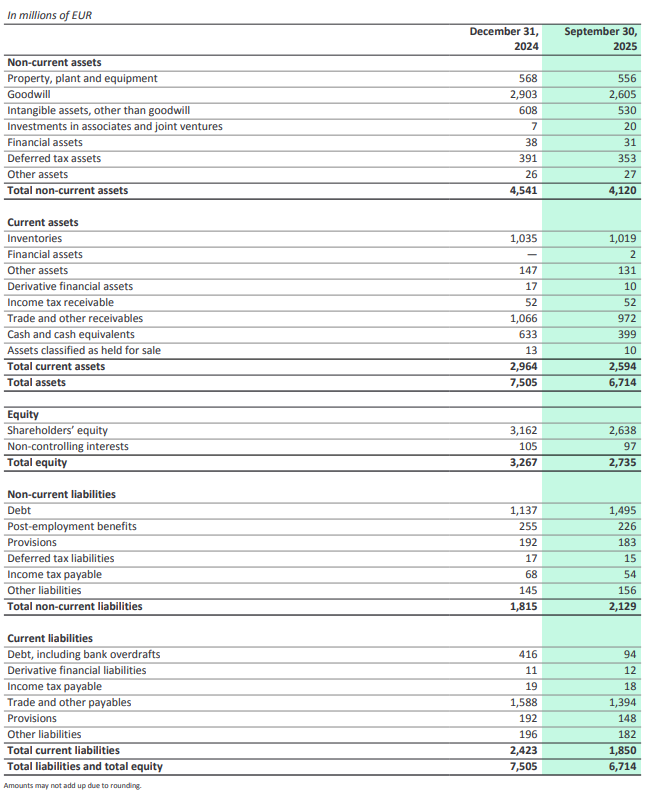The height and width of the screenshot is (804, 647).
Task: Select "Investments in associates and joint ventures" label
Action: (115, 126)
